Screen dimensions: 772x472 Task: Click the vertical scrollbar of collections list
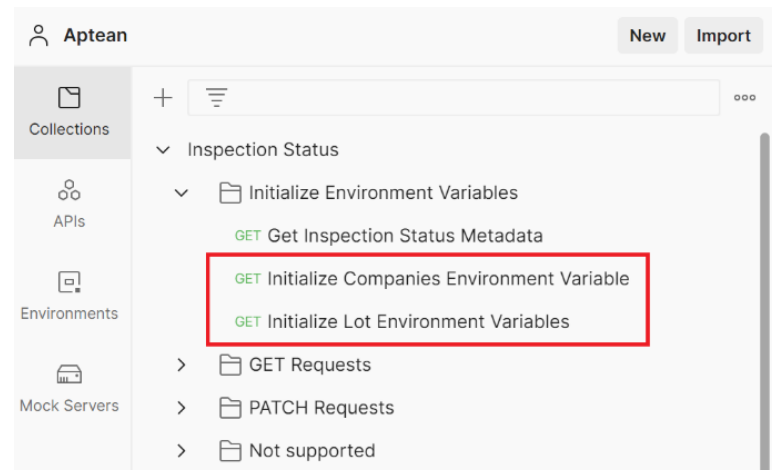pyautogui.click(x=765, y=300)
